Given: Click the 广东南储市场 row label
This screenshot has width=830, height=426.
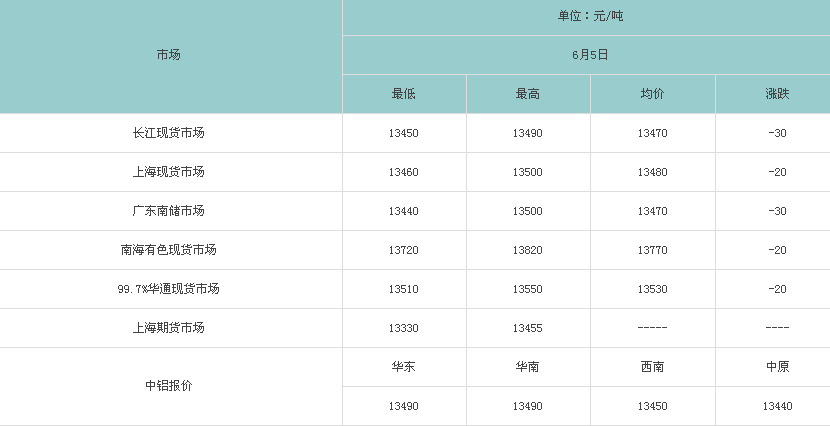Looking at the screenshot, I should pos(168,211).
